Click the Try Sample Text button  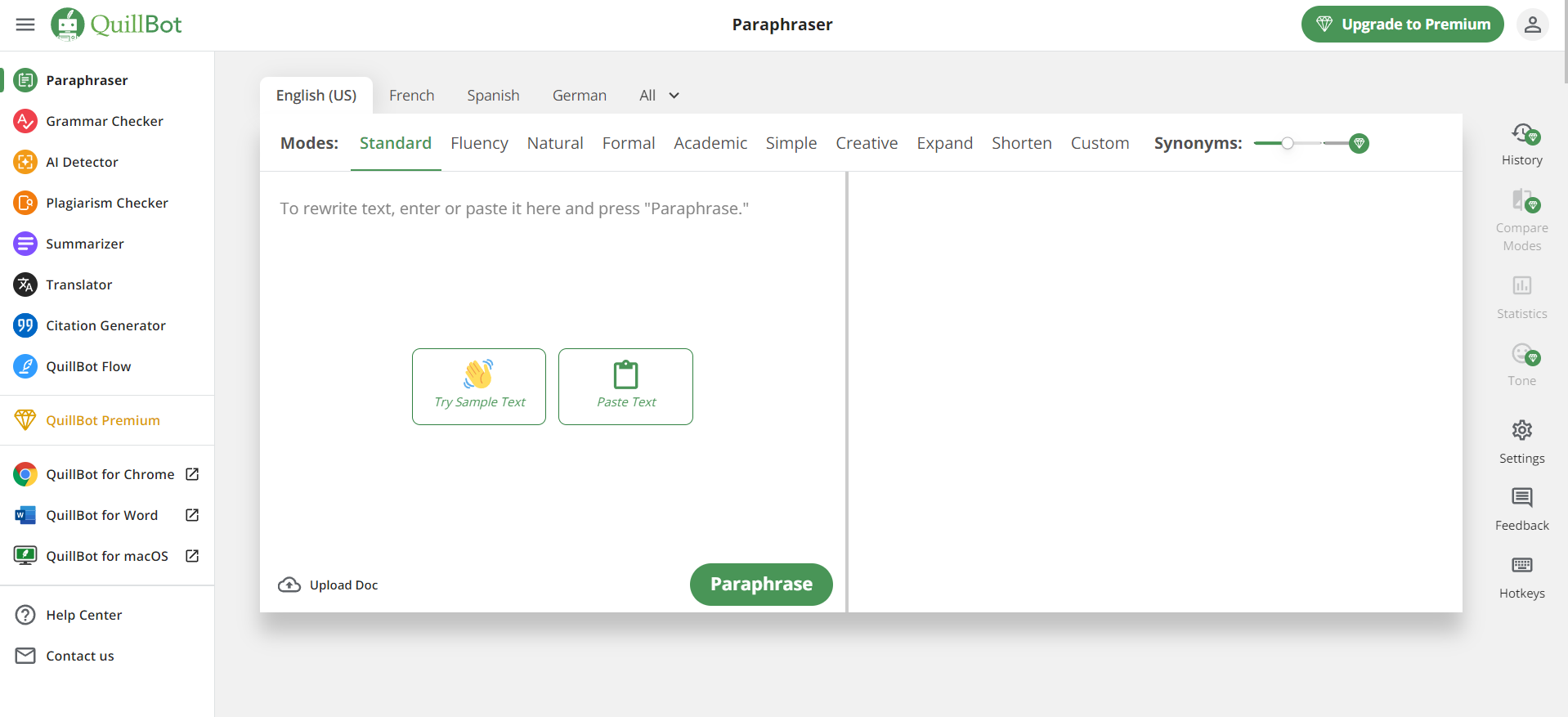[479, 387]
